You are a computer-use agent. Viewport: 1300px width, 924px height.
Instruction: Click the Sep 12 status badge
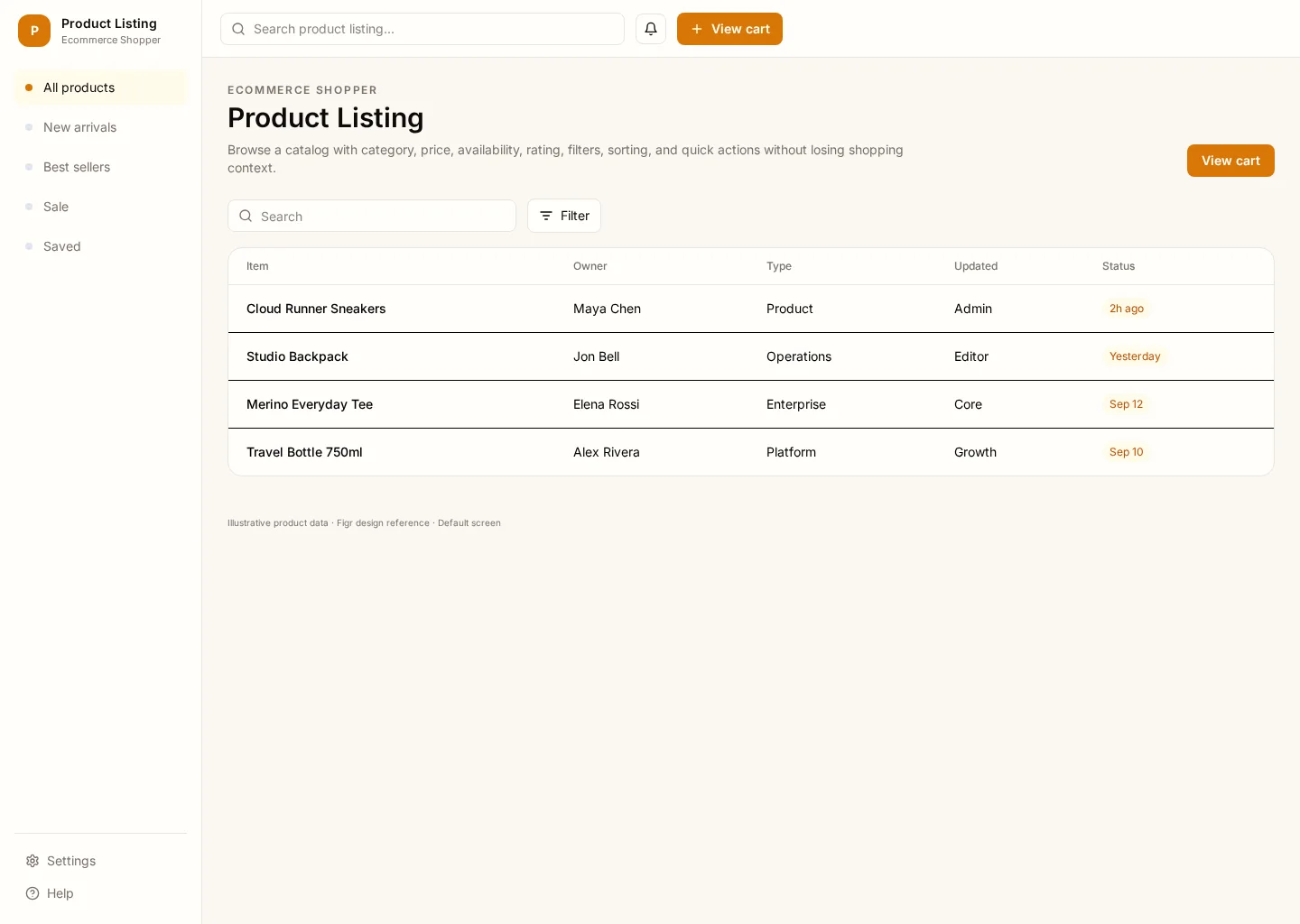click(1126, 404)
